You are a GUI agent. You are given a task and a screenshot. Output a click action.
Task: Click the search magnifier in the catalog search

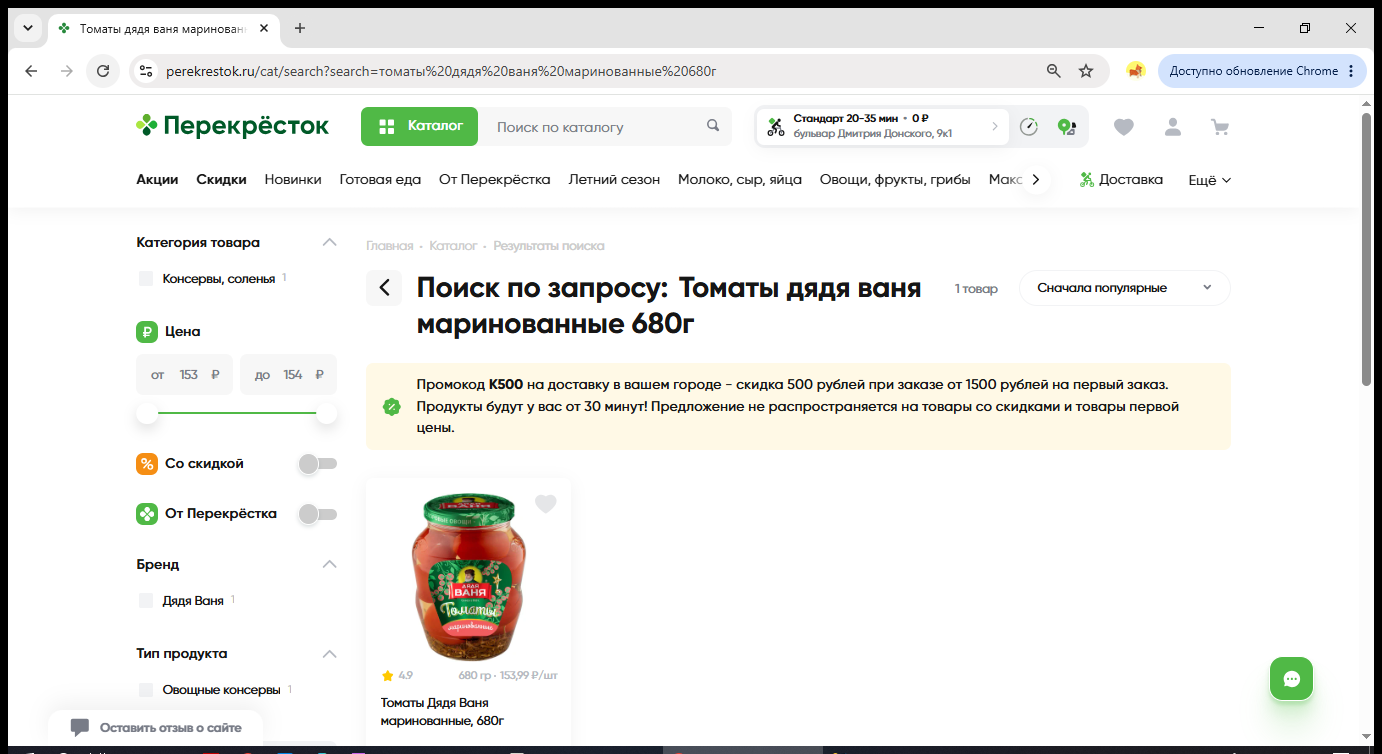click(713, 126)
